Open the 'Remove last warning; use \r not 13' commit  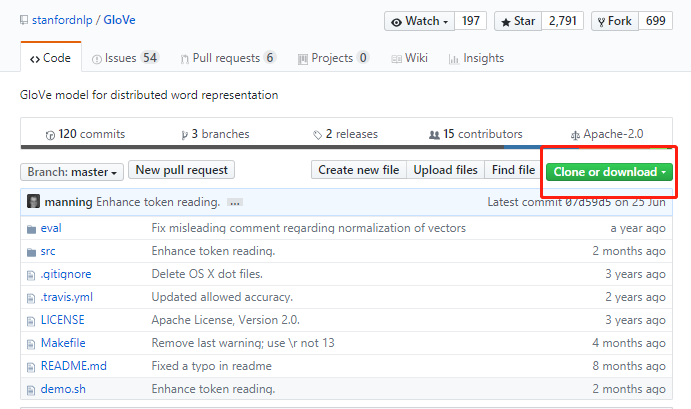click(243, 342)
